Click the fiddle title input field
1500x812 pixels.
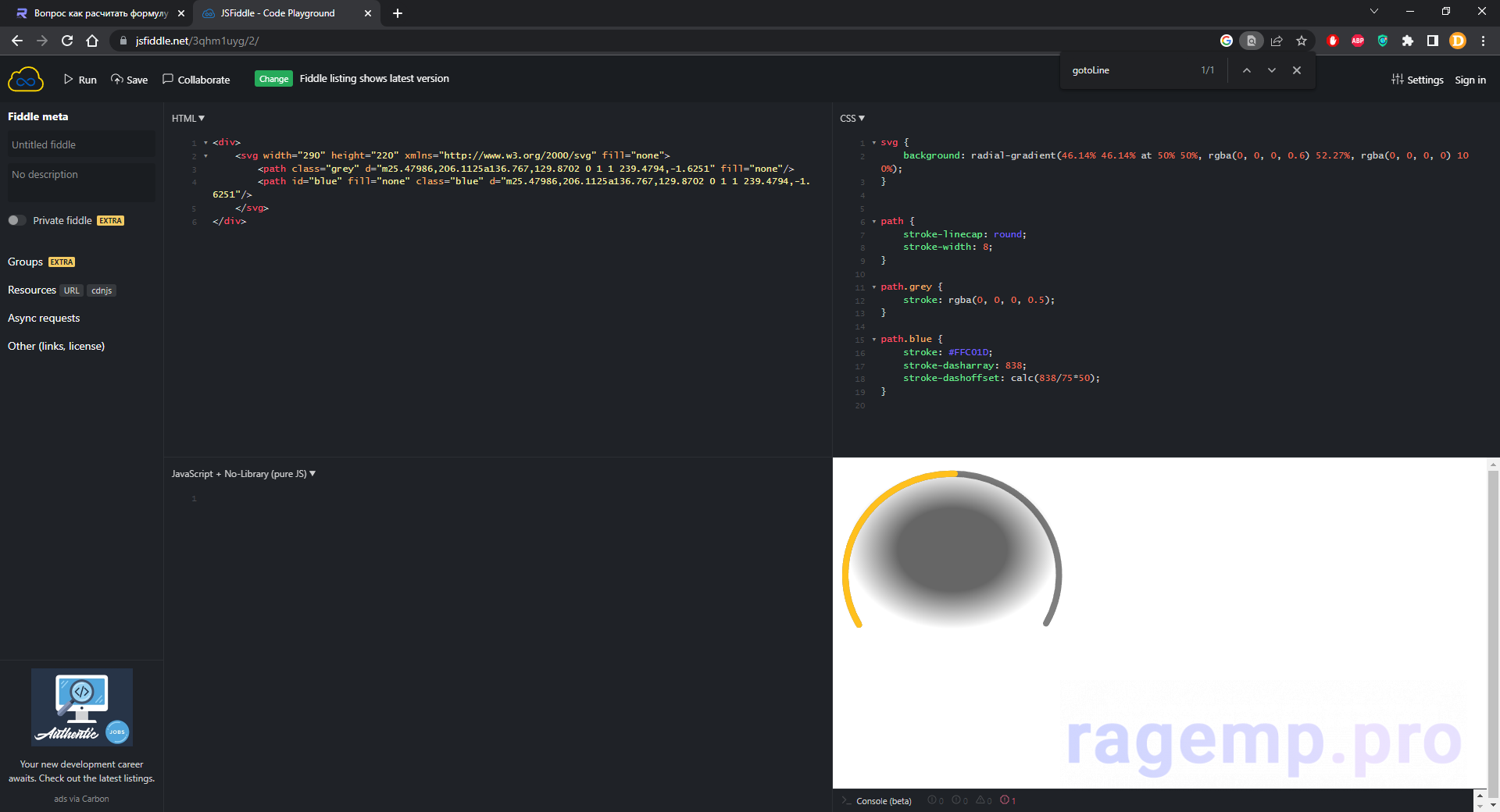[81, 144]
